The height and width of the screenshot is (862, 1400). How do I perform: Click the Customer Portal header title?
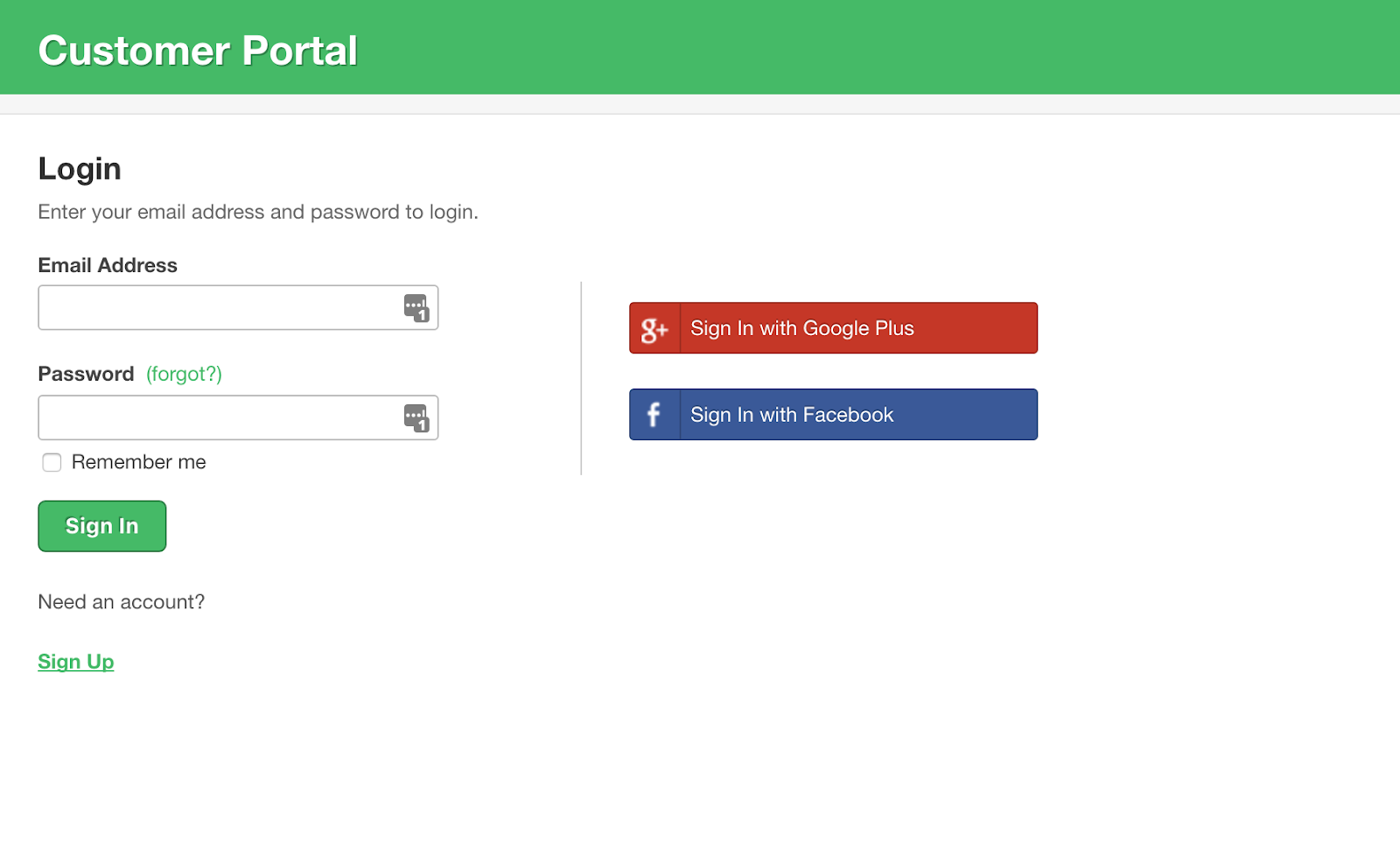click(x=197, y=50)
